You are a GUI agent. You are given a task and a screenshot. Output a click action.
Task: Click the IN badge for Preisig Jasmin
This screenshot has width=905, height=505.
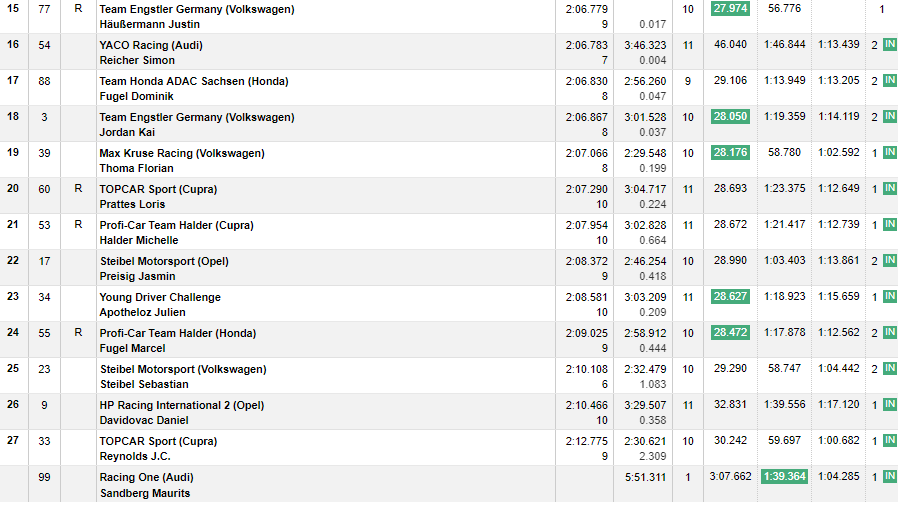tap(889, 261)
